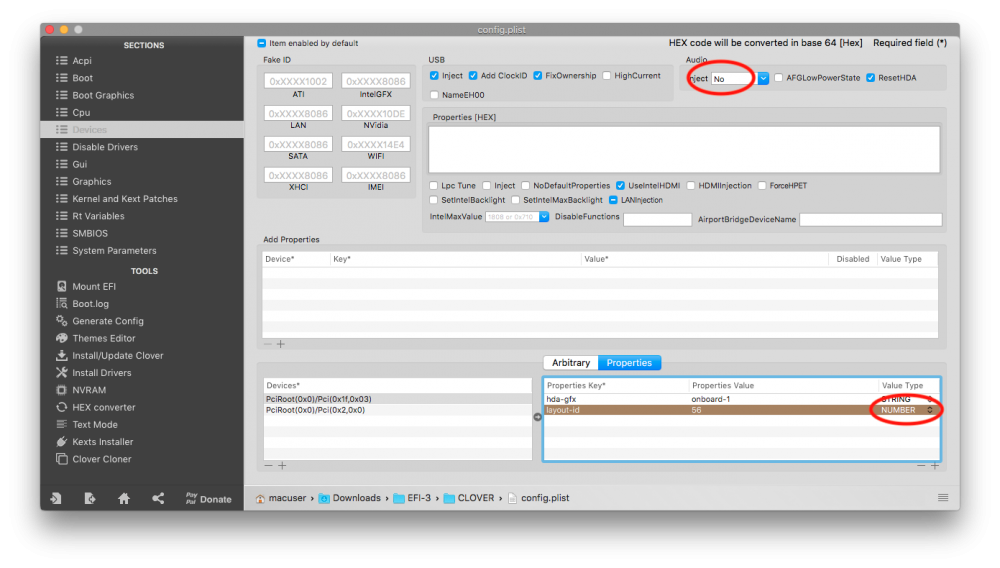Viewport: 1000px width, 568px height.
Task: Click the AirportBridgeDeviceName input field
Action: 870,220
